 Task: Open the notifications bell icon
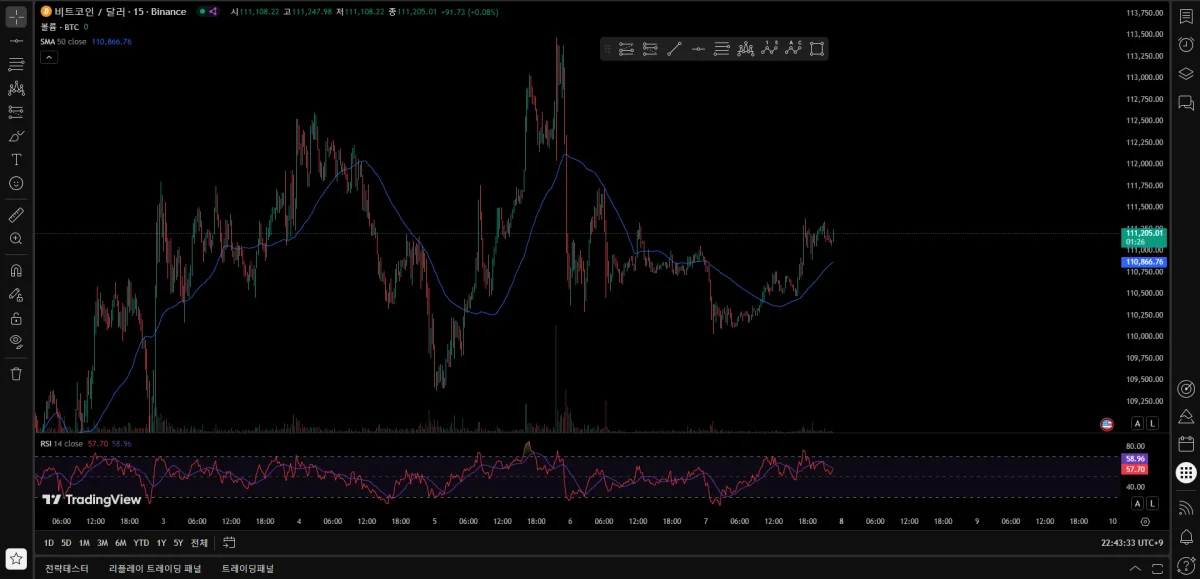pyautogui.click(x=1186, y=537)
